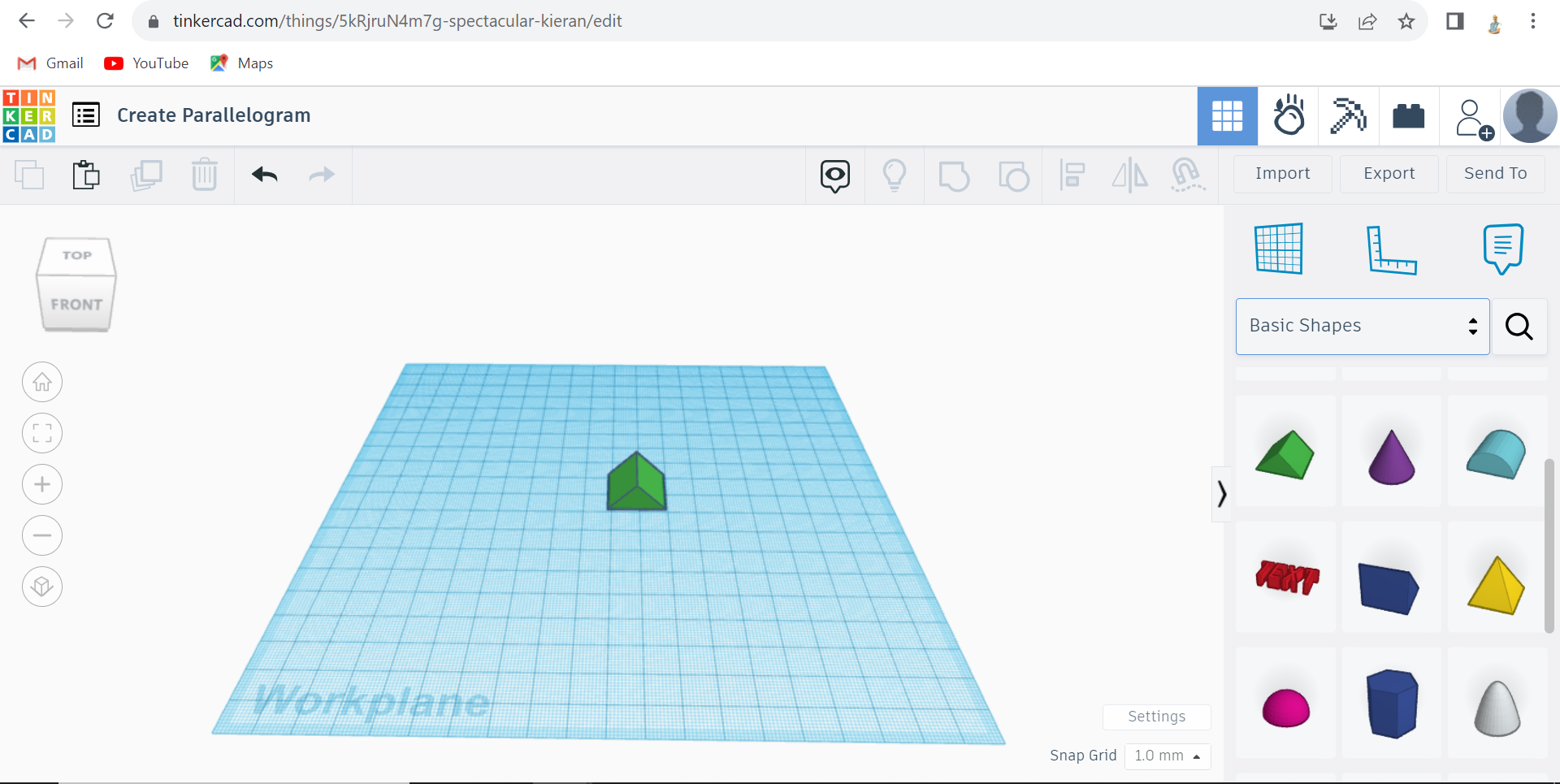Collapse the shapes panel with the chevron

(x=1222, y=493)
